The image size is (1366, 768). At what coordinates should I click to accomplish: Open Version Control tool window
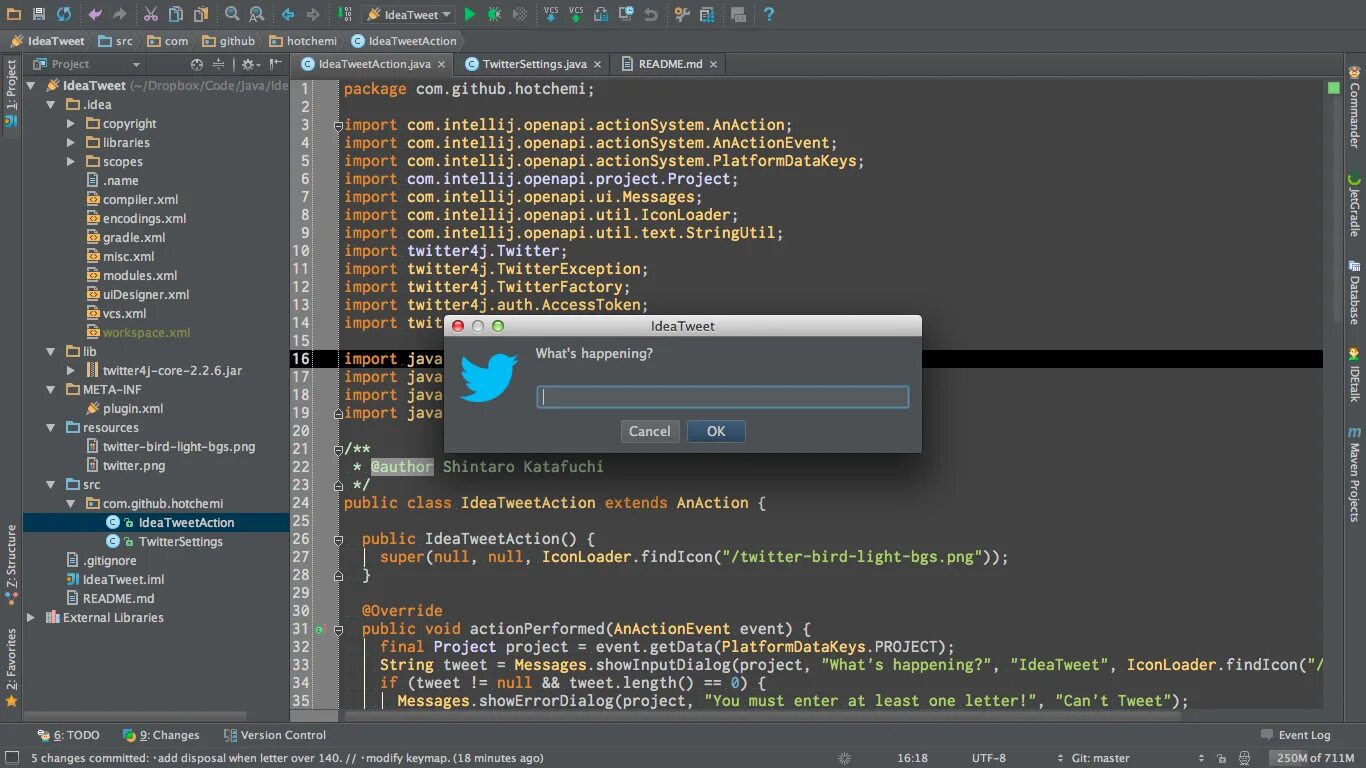pyautogui.click(x=273, y=735)
